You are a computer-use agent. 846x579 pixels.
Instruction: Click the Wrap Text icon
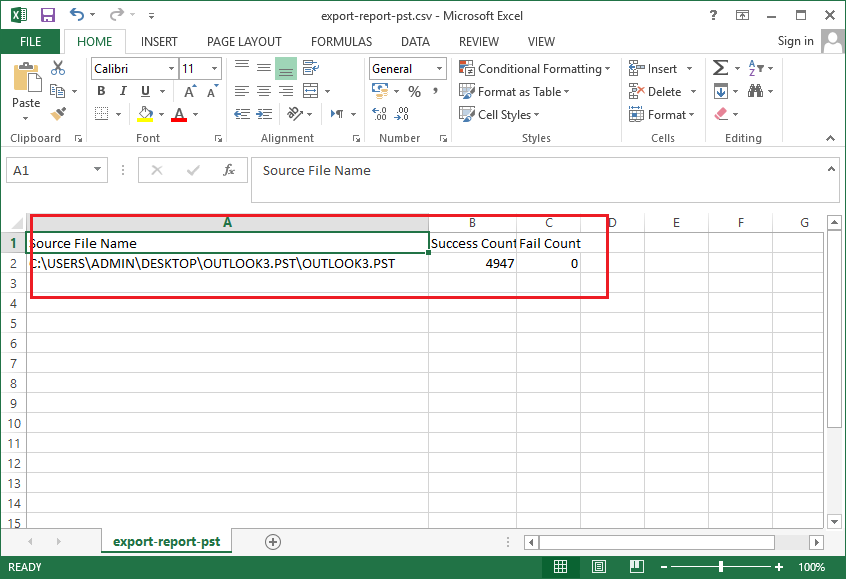point(310,68)
